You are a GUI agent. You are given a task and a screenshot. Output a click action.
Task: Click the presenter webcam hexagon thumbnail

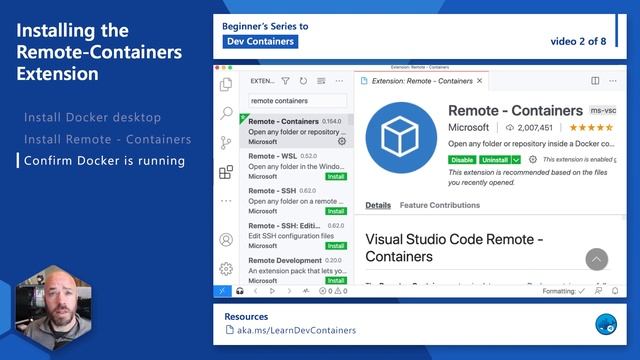click(x=53, y=308)
